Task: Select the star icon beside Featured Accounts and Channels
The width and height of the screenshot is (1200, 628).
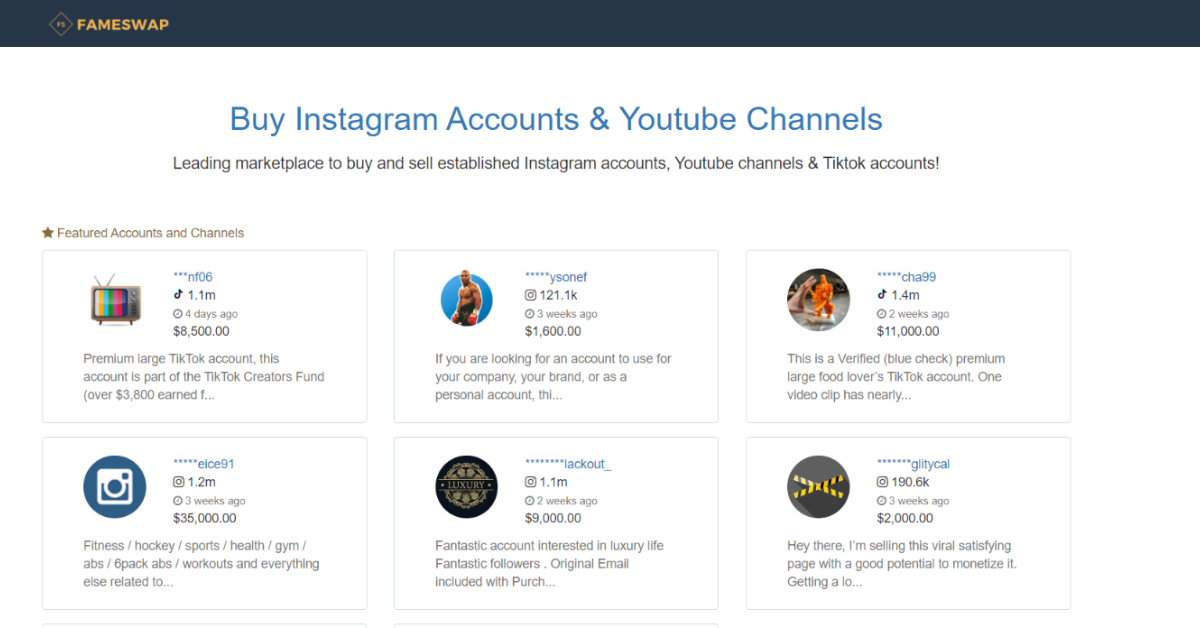Action: coord(47,232)
